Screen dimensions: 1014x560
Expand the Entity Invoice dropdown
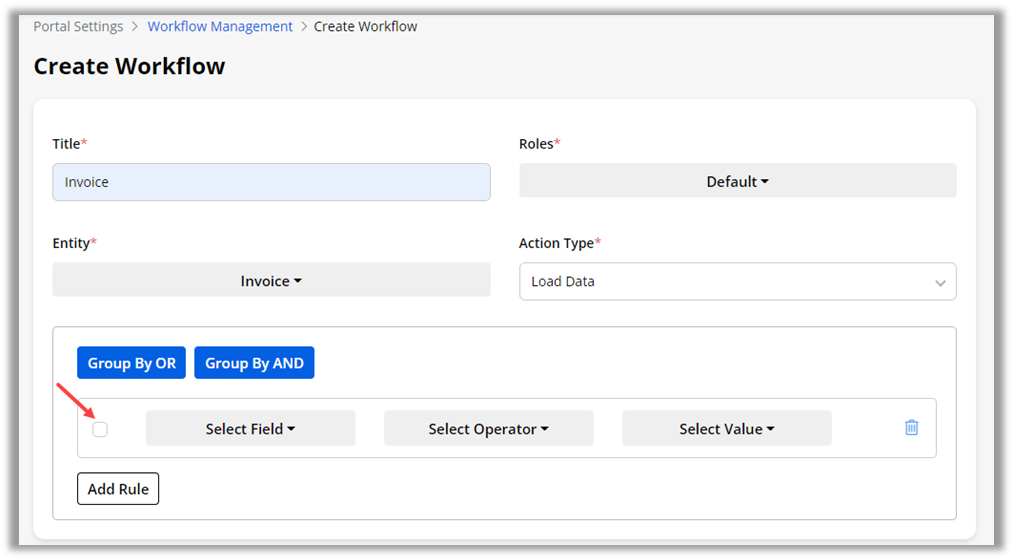tap(271, 281)
